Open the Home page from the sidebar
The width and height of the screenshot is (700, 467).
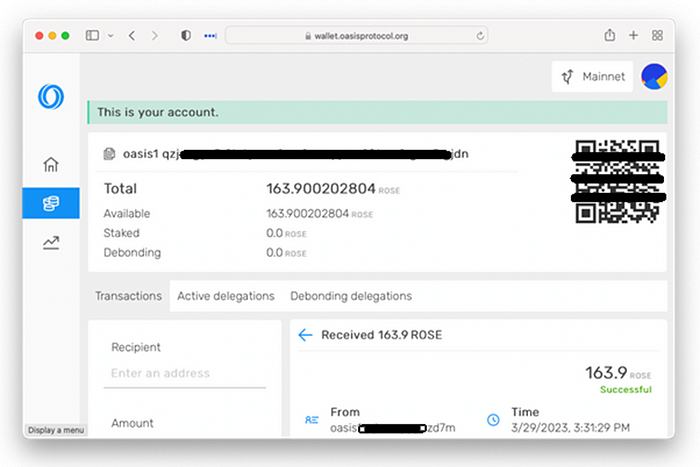(51, 164)
